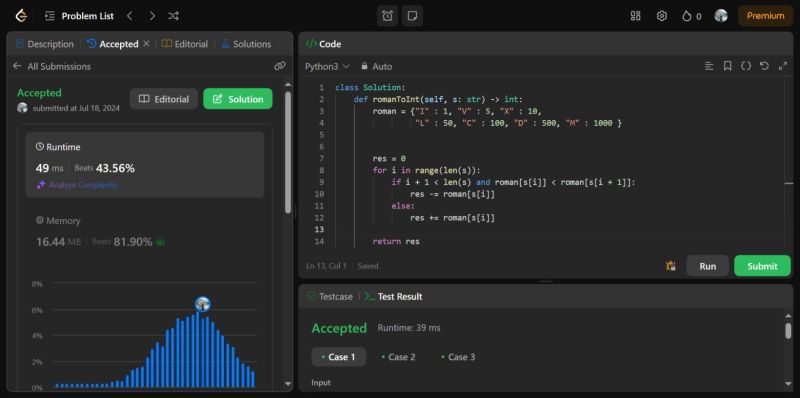
Task: Click the debugger icon beside Run
Action: click(x=671, y=265)
